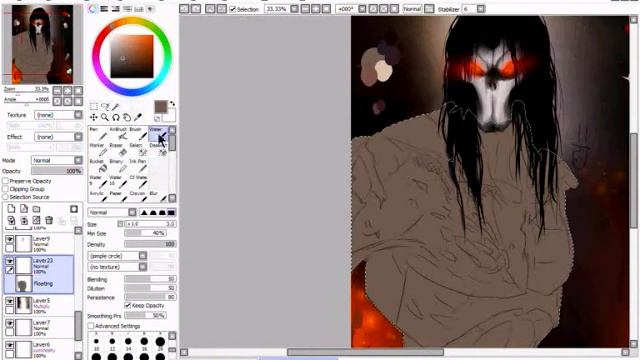Create a new layer folder
Viewport: 640px width, 360px height.
(36, 209)
